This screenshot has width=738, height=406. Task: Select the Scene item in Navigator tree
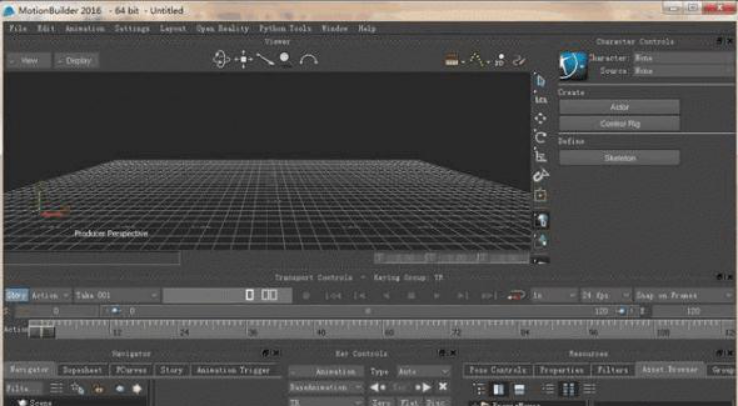coord(40,403)
